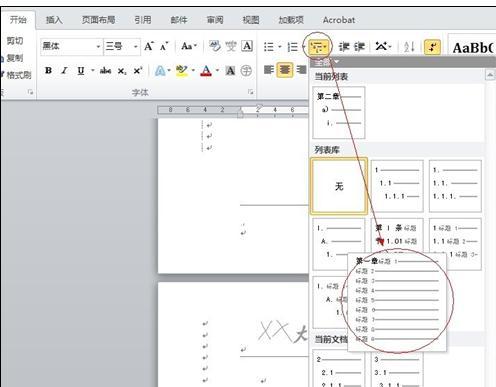This screenshot has width=496, height=387.
Task: Switch to the 插入 tab
Action: (x=54, y=20)
